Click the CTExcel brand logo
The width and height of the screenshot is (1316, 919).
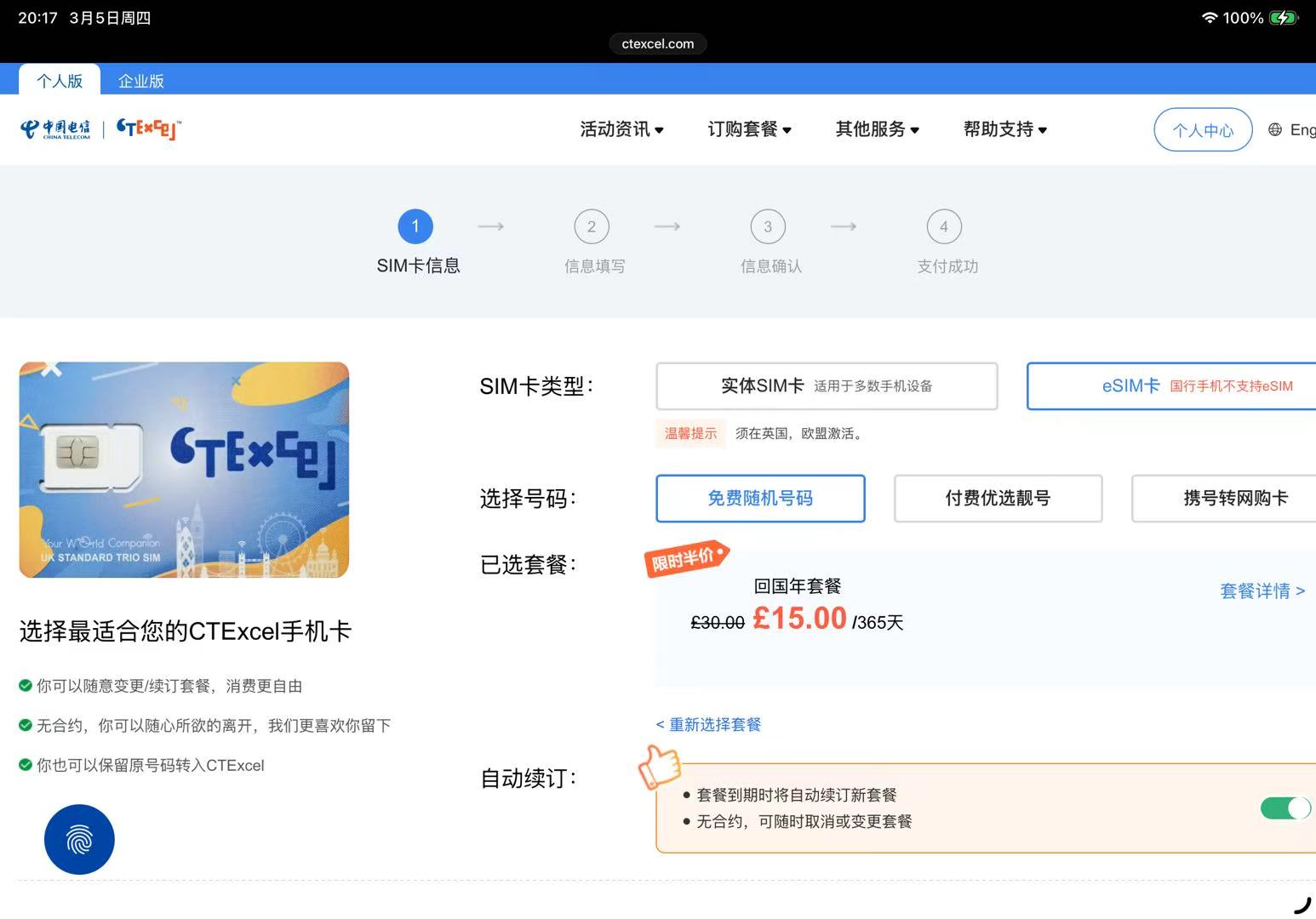pos(146,128)
